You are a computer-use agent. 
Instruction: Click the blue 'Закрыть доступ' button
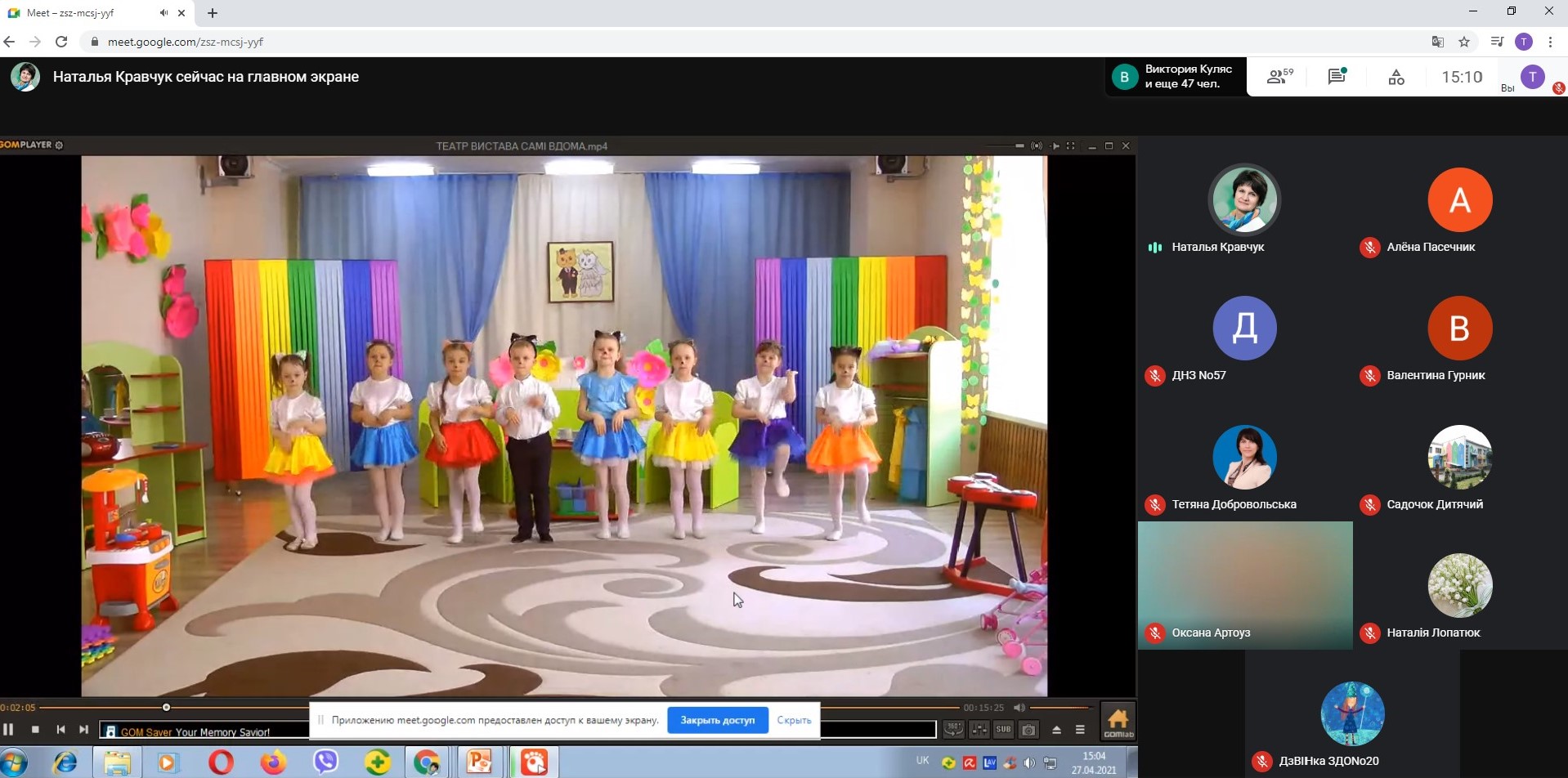pos(717,720)
